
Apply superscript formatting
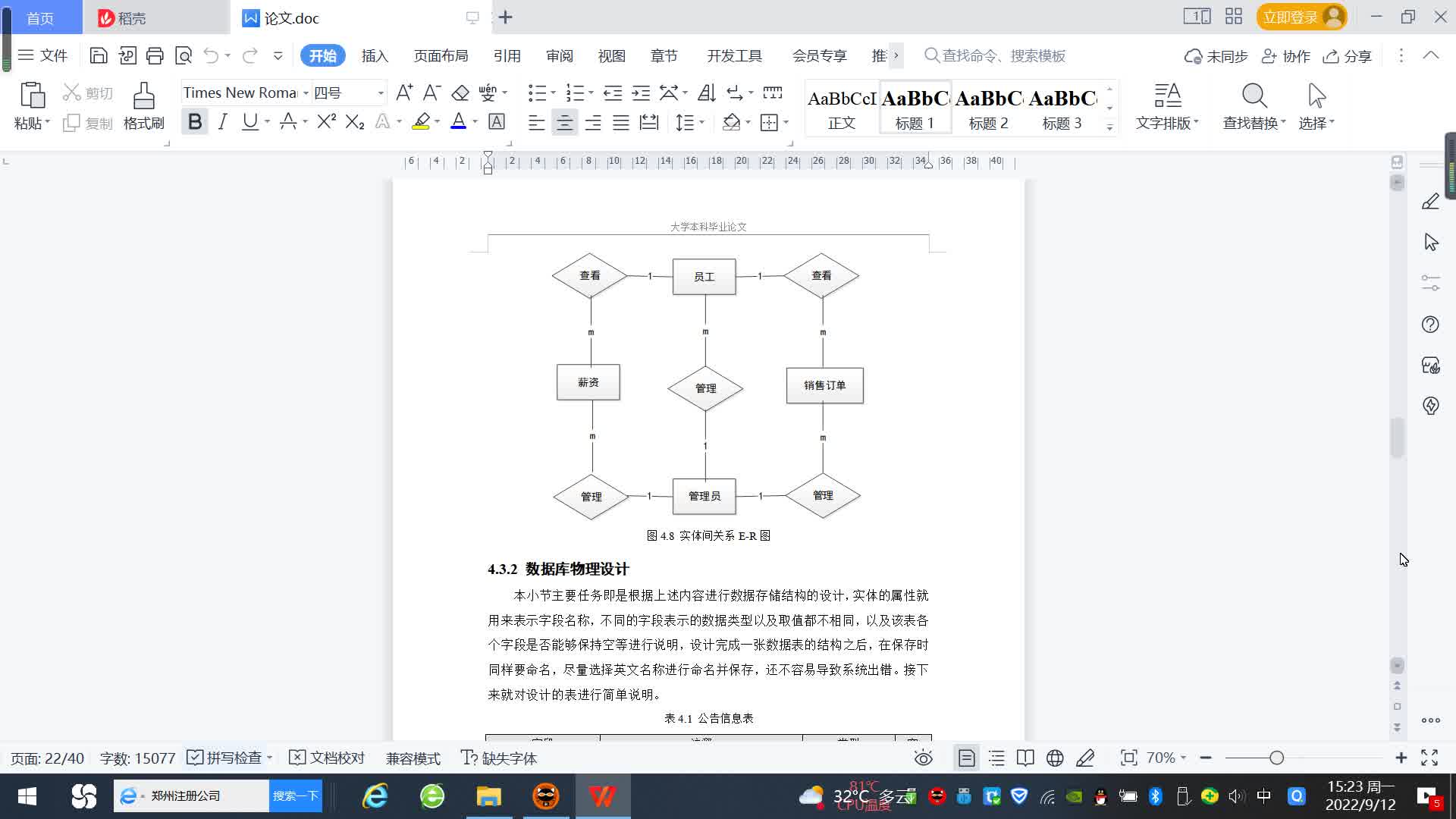pos(326,121)
